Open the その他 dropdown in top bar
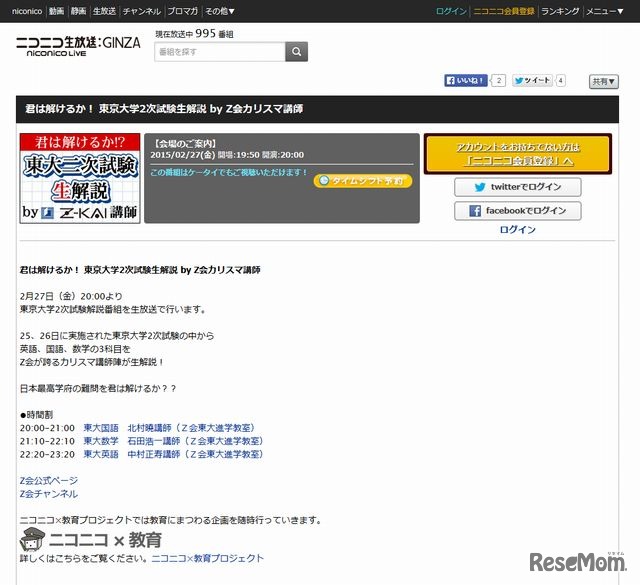This screenshot has height=585, width=640. [x=220, y=11]
